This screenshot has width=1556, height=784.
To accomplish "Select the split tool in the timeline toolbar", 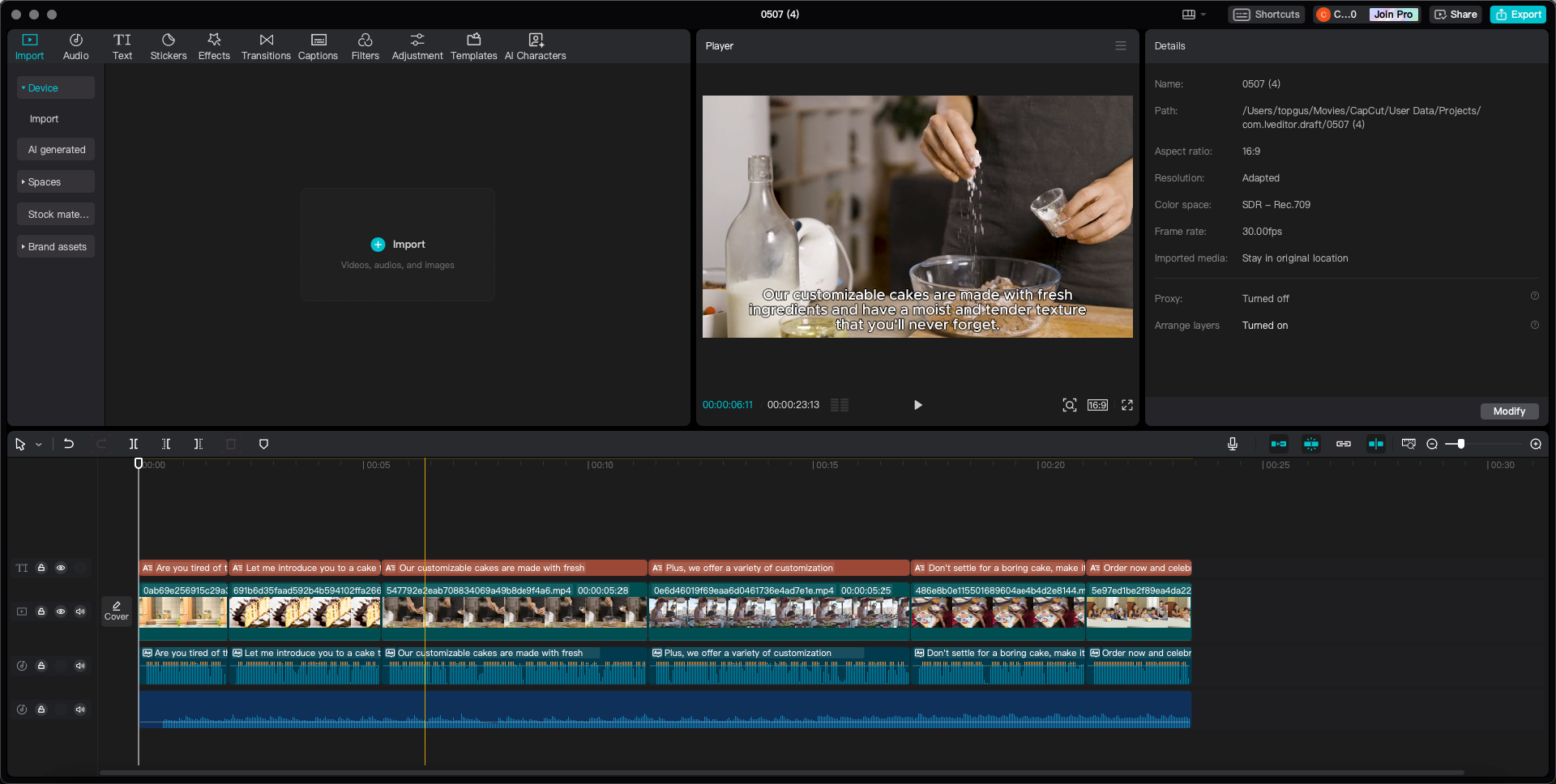I will (134, 444).
